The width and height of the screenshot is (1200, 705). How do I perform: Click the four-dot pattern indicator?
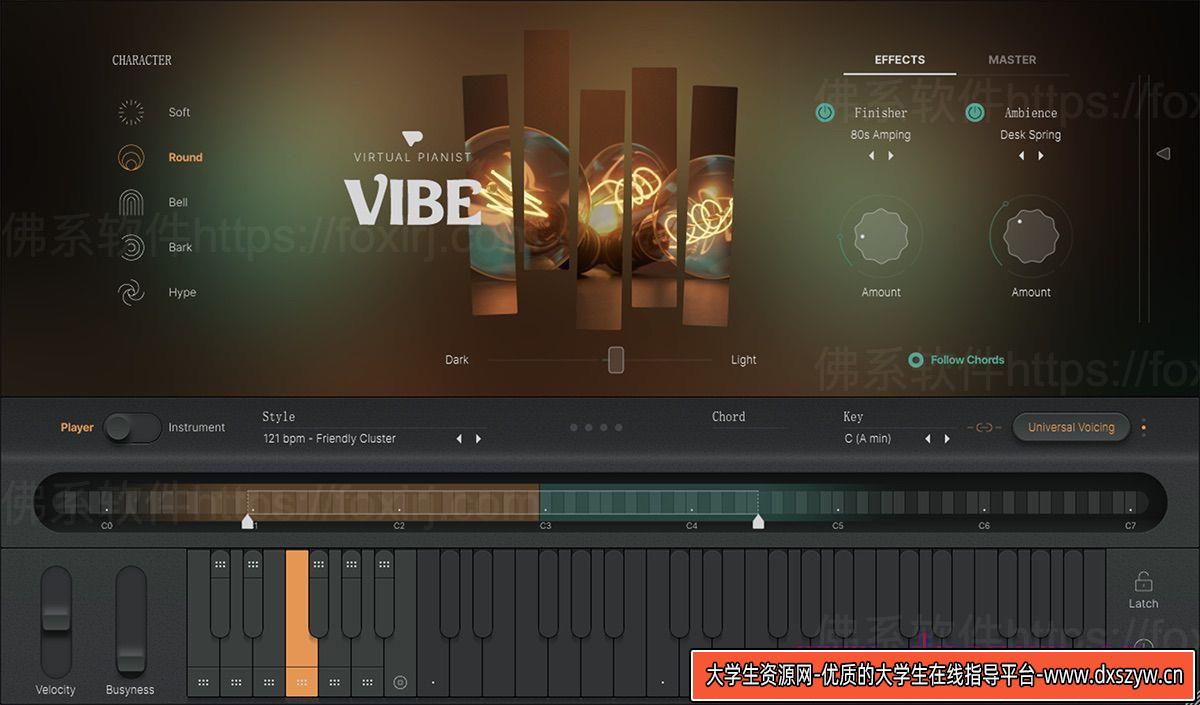596,428
